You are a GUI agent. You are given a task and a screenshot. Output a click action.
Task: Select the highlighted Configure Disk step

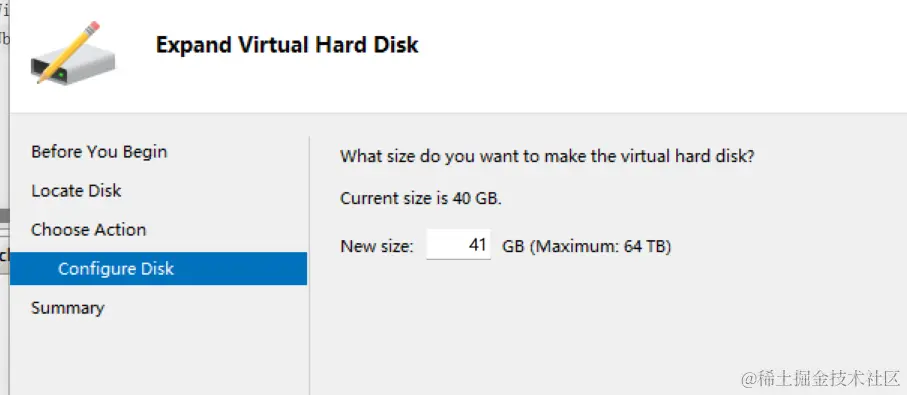(x=158, y=268)
